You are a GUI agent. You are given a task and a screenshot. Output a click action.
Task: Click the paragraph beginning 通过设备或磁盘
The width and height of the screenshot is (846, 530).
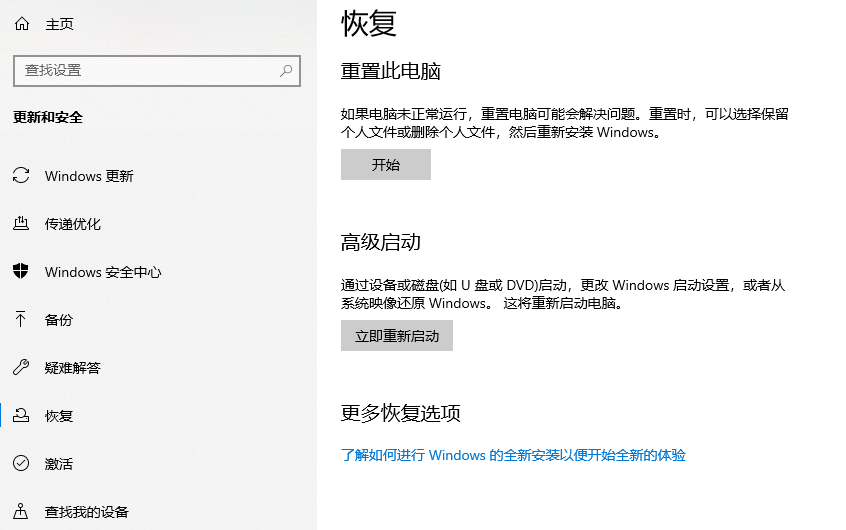click(x=563, y=294)
